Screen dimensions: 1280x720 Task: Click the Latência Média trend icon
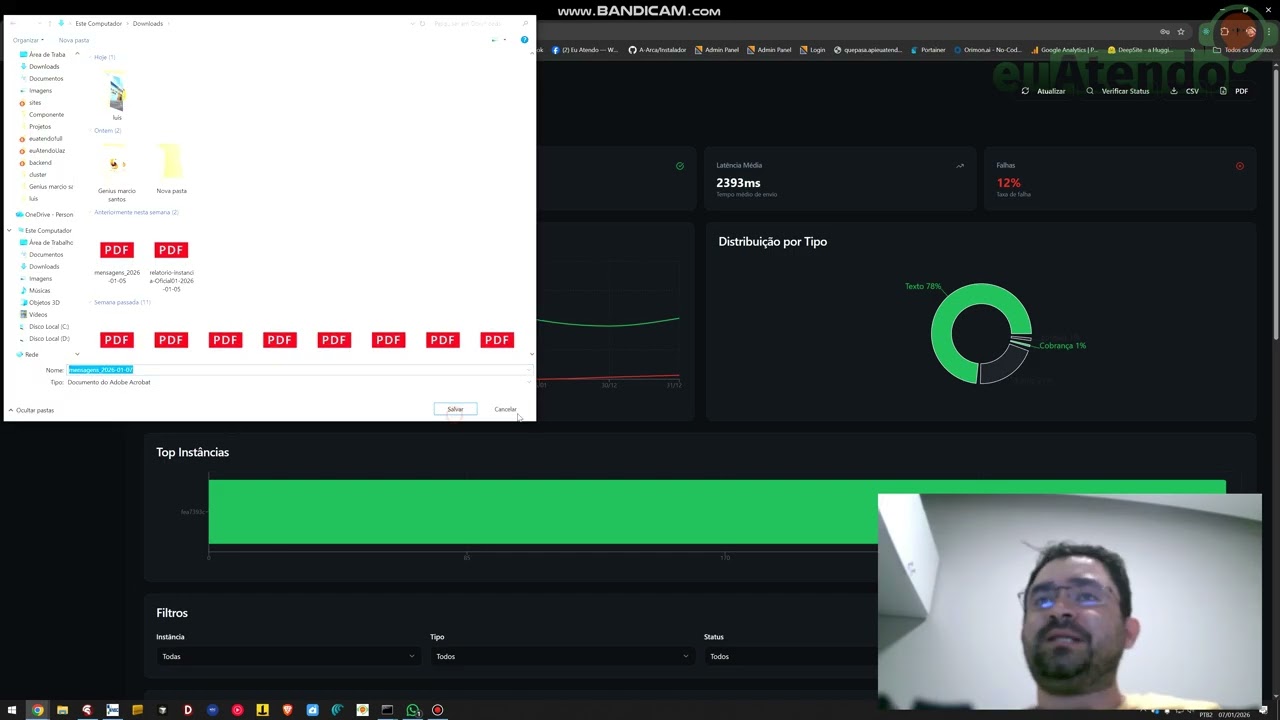[960, 166]
